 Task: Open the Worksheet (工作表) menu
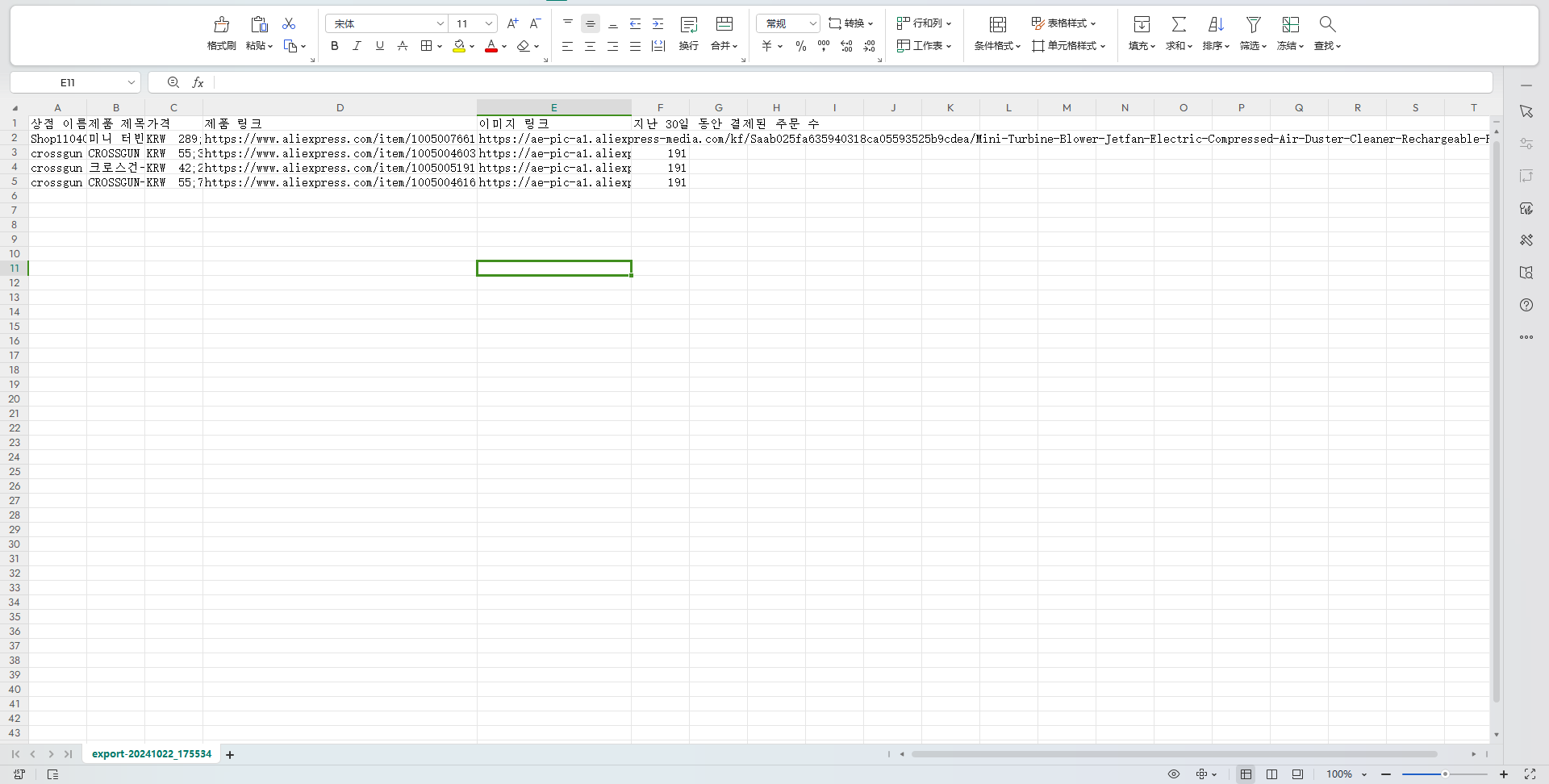coord(925,46)
